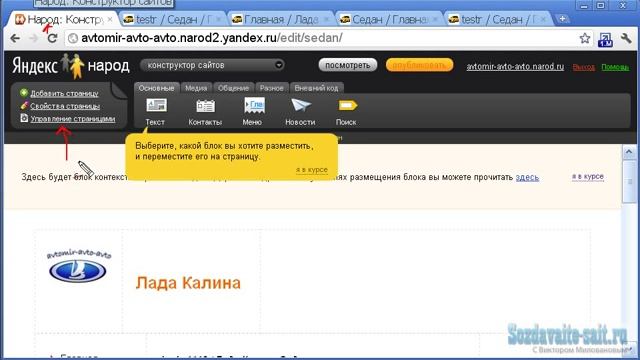Click the vertical scrollbar thumb
The height and width of the screenshot is (360, 640).
pos(629,181)
